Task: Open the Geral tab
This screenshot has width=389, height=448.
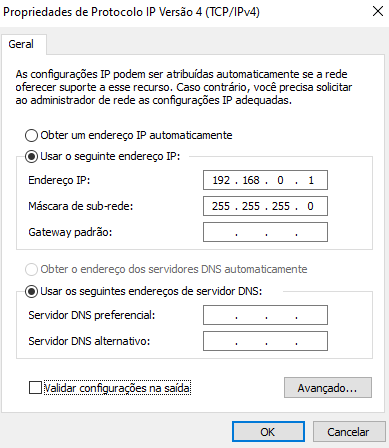Action: coord(21,44)
